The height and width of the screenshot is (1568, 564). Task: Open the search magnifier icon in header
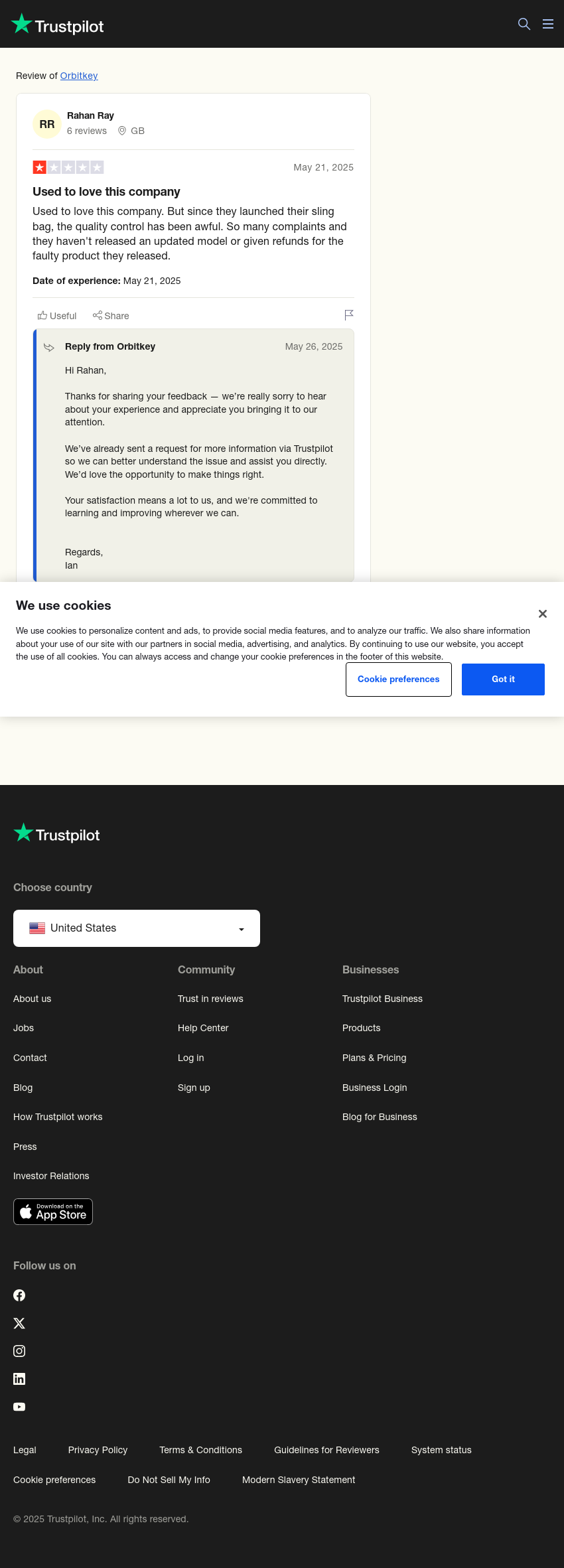click(524, 24)
